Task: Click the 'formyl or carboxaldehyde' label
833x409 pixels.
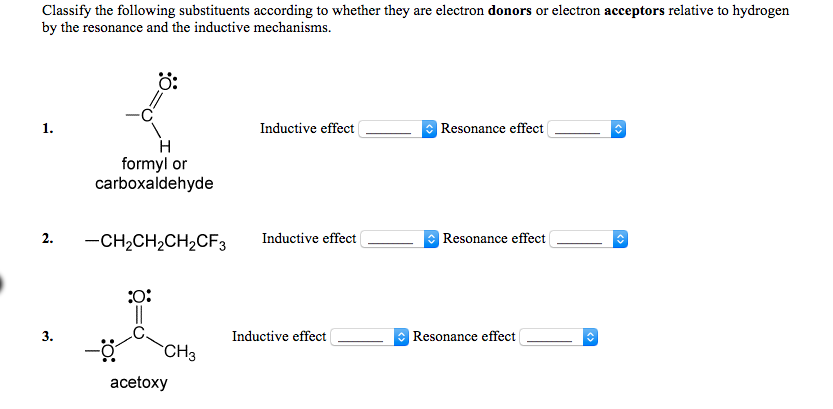Action: [x=154, y=173]
